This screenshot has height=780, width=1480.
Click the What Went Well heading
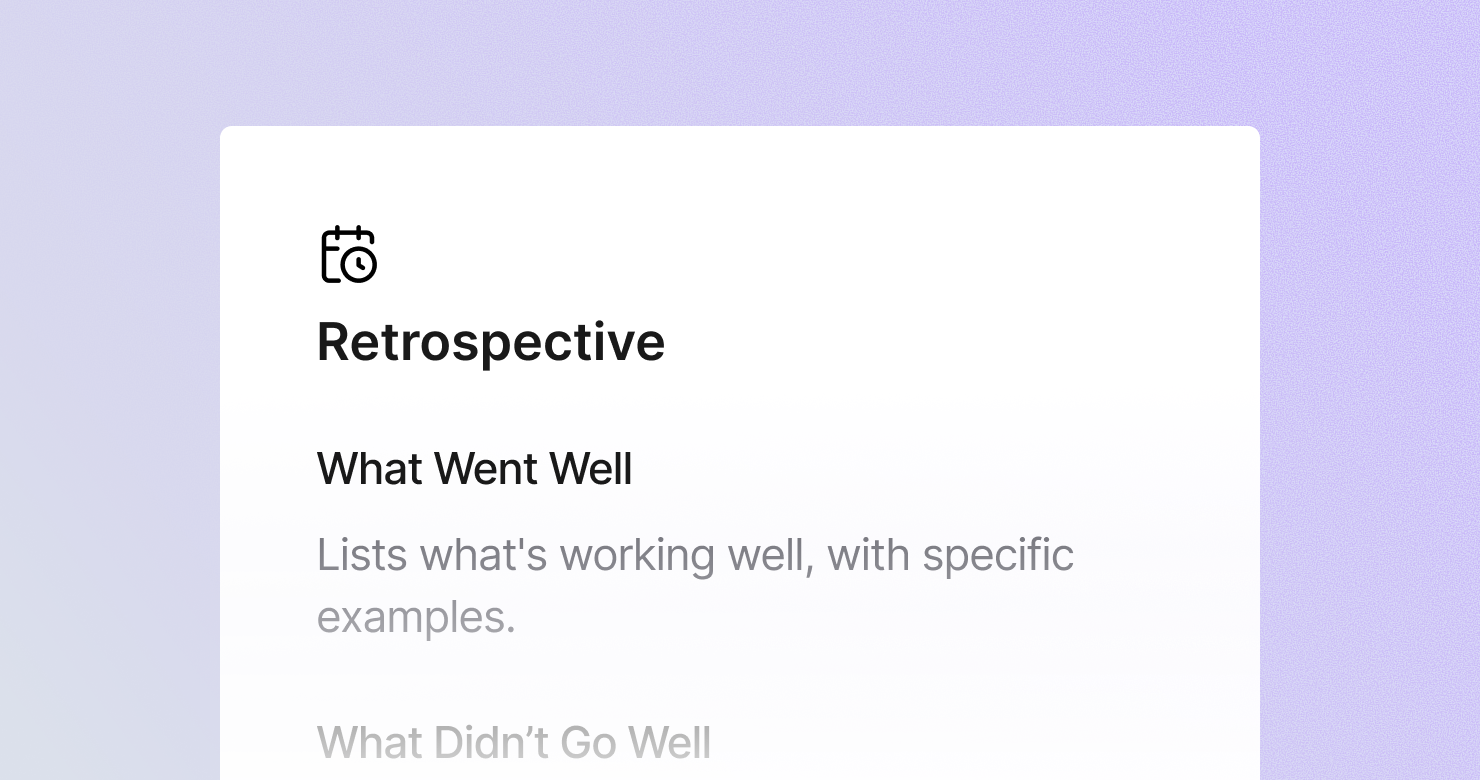coord(475,469)
